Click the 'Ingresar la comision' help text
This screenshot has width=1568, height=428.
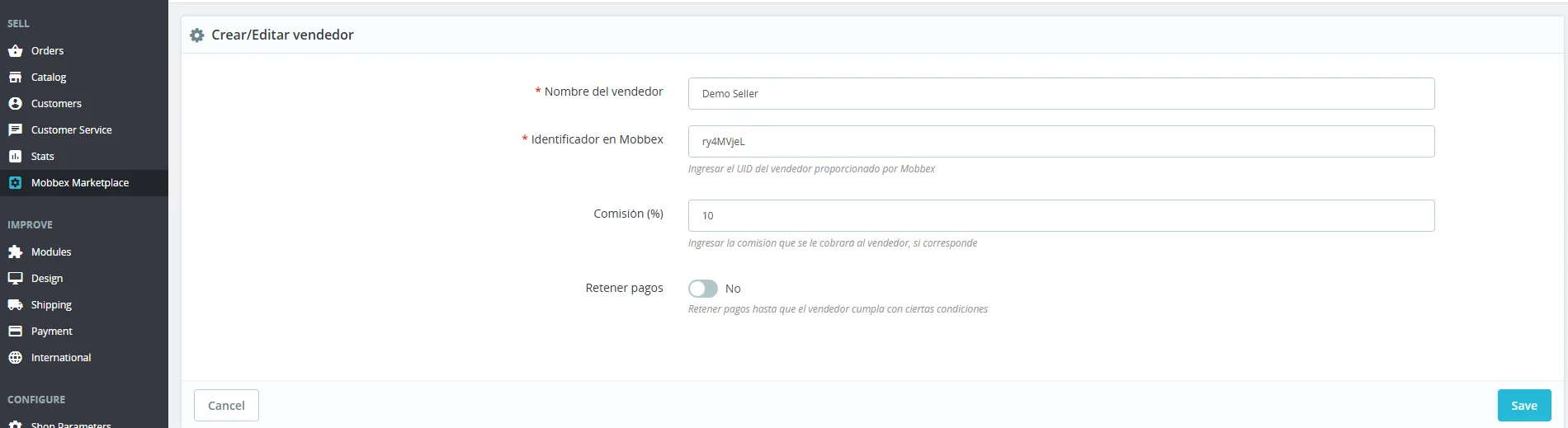point(833,243)
